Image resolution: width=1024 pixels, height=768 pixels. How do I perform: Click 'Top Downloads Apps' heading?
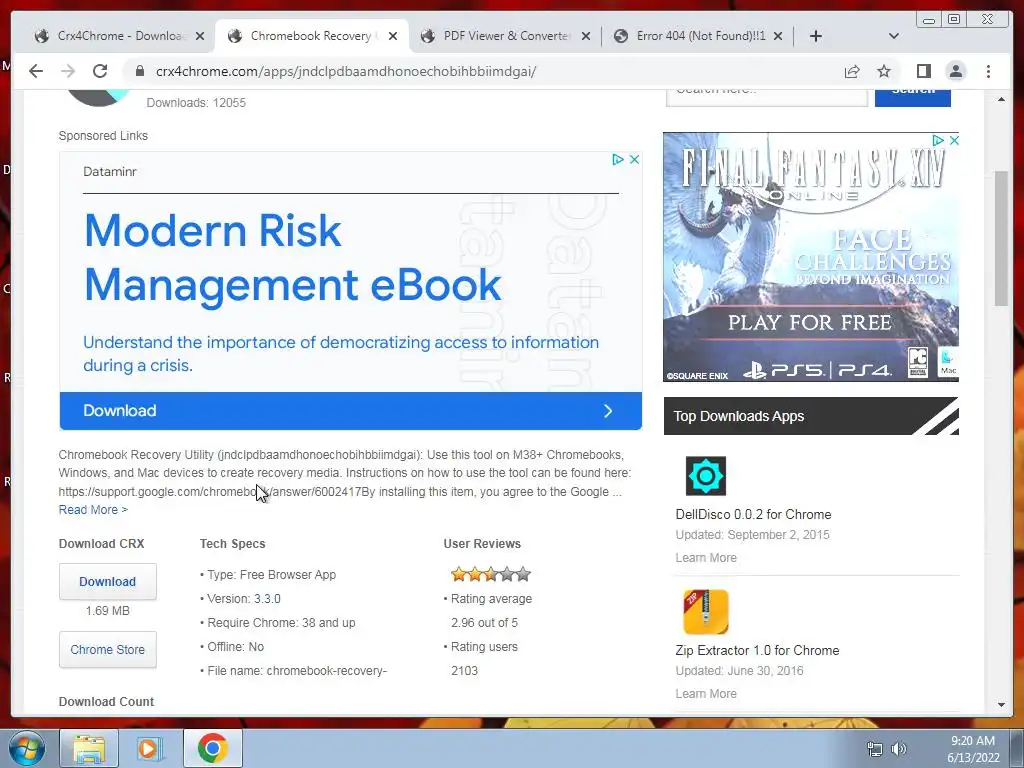coord(739,416)
